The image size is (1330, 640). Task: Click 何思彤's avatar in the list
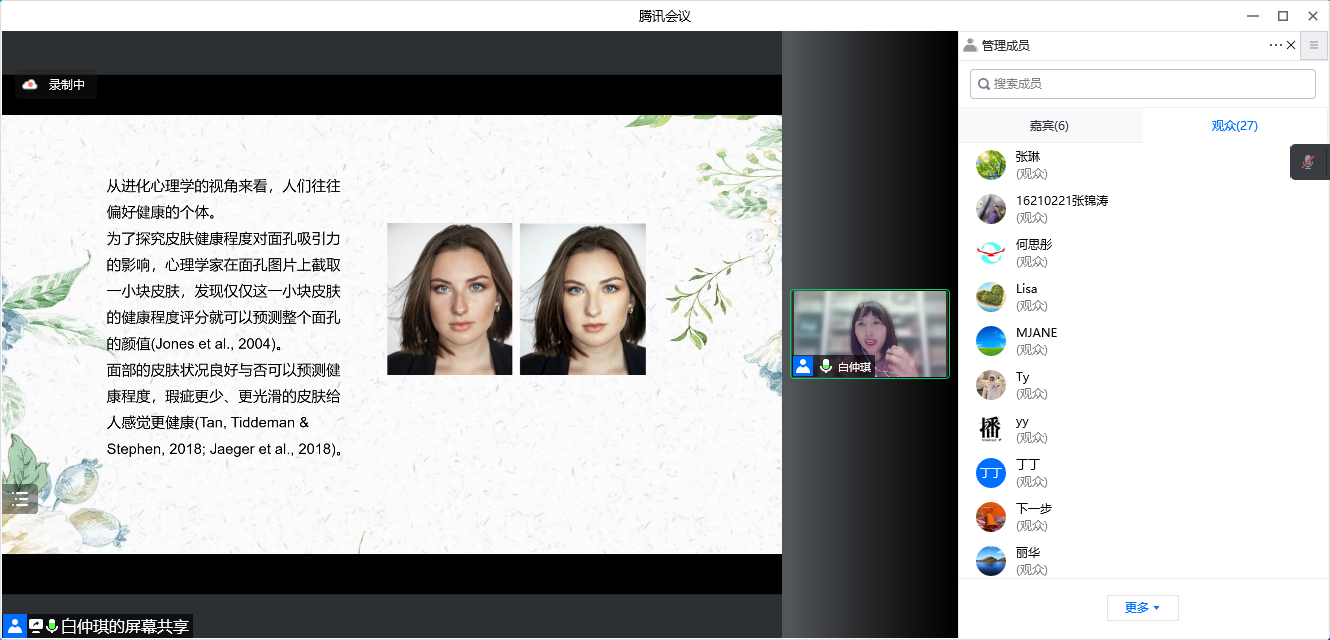990,253
